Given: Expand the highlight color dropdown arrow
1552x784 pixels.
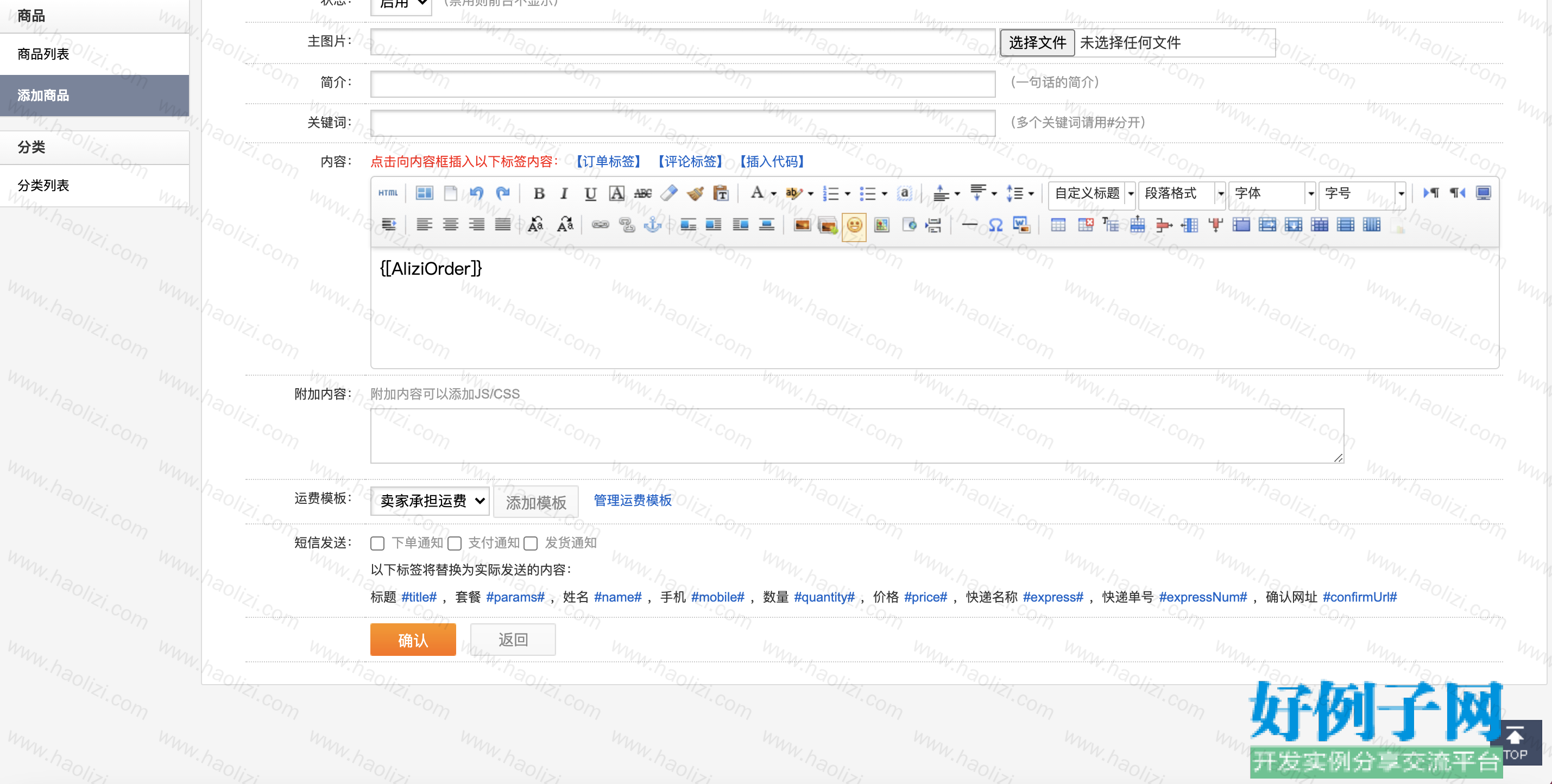Looking at the screenshot, I should 810,194.
